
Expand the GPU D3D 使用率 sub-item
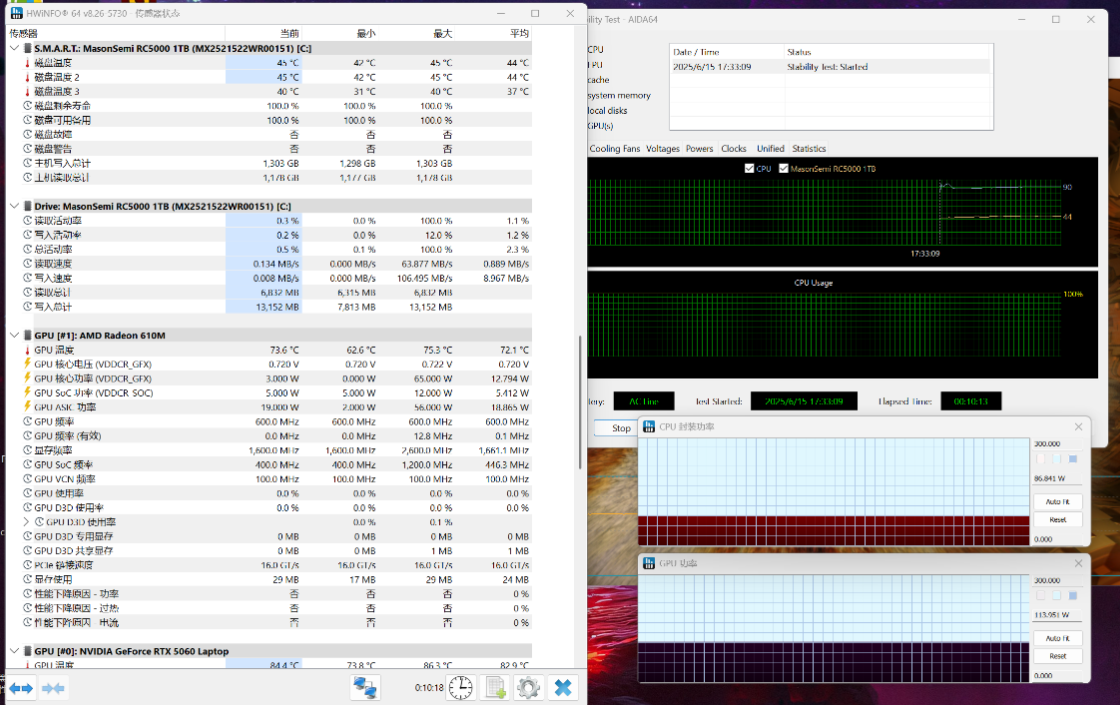27,522
